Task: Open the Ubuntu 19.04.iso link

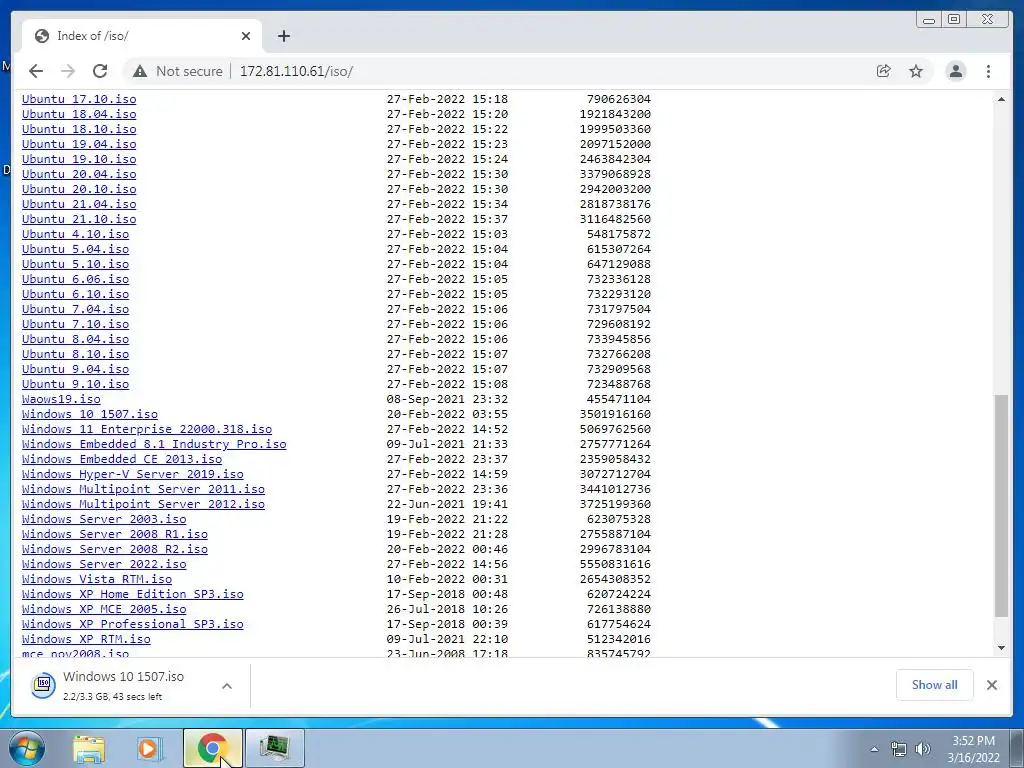Action: pyautogui.click(x=79, y=144)
